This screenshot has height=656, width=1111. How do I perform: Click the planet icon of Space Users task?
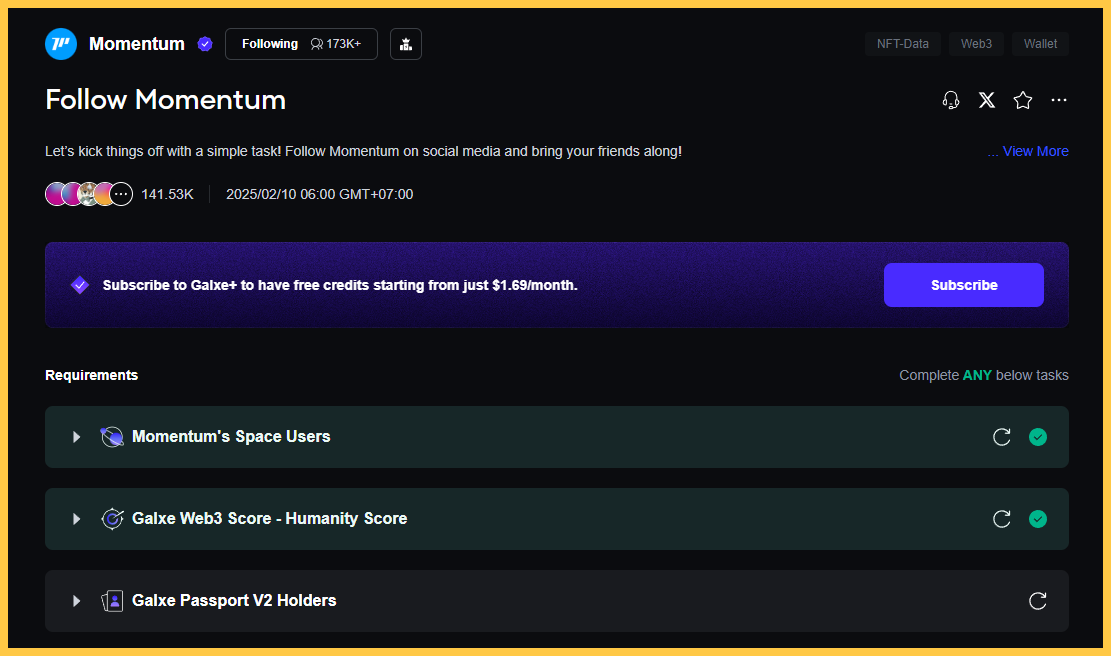(x=112, y=437)
